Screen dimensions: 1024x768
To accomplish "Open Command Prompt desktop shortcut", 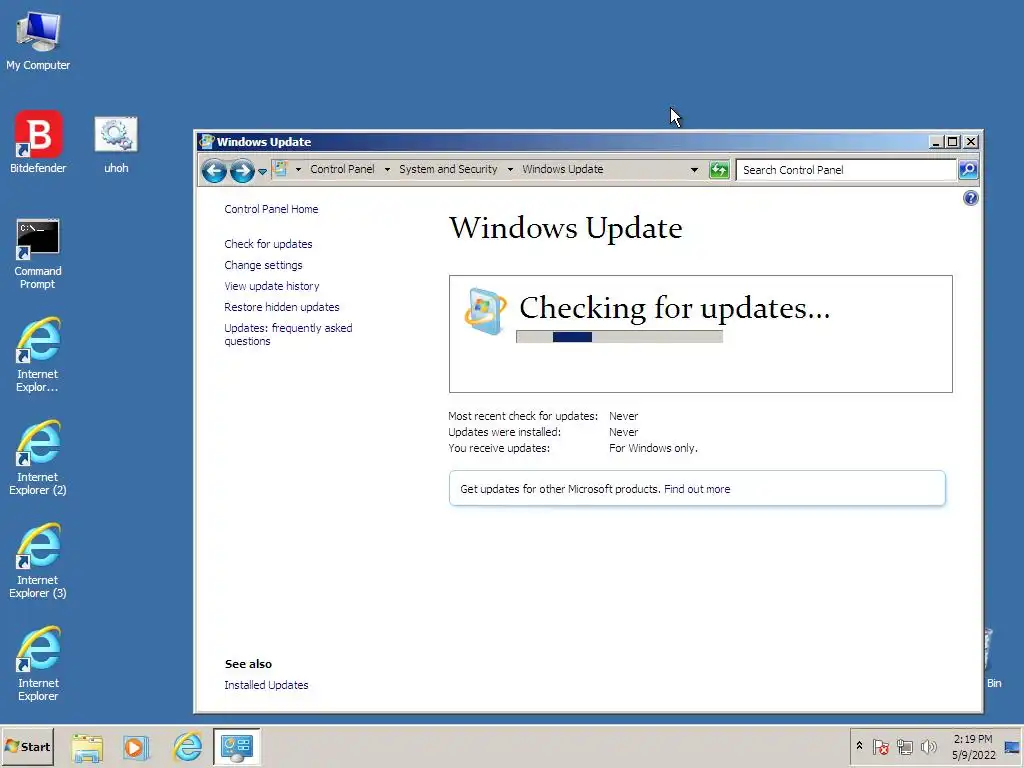I will coord(38,254).
